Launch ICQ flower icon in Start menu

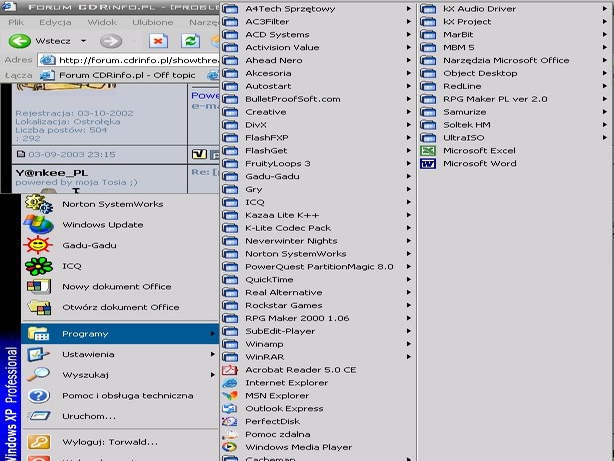[38, 266]
